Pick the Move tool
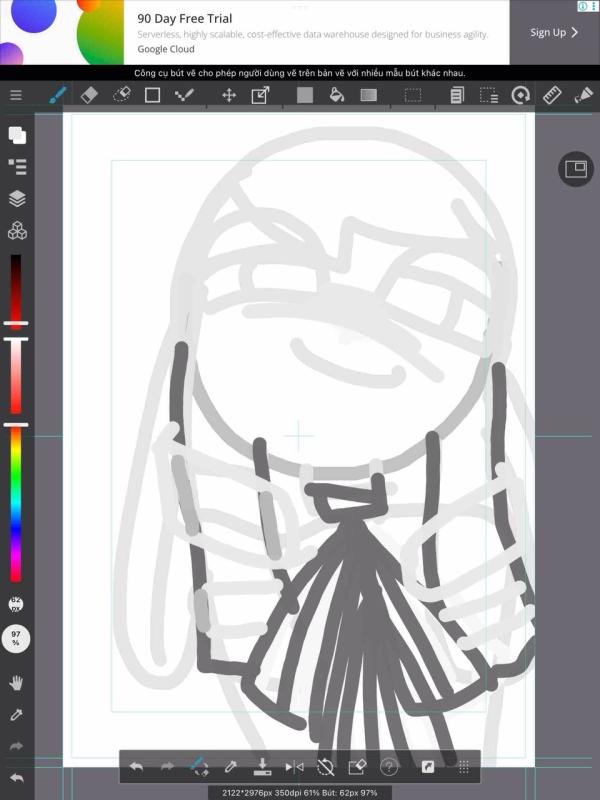This screenshot has width=600, height=800. (x=228, y=95)
